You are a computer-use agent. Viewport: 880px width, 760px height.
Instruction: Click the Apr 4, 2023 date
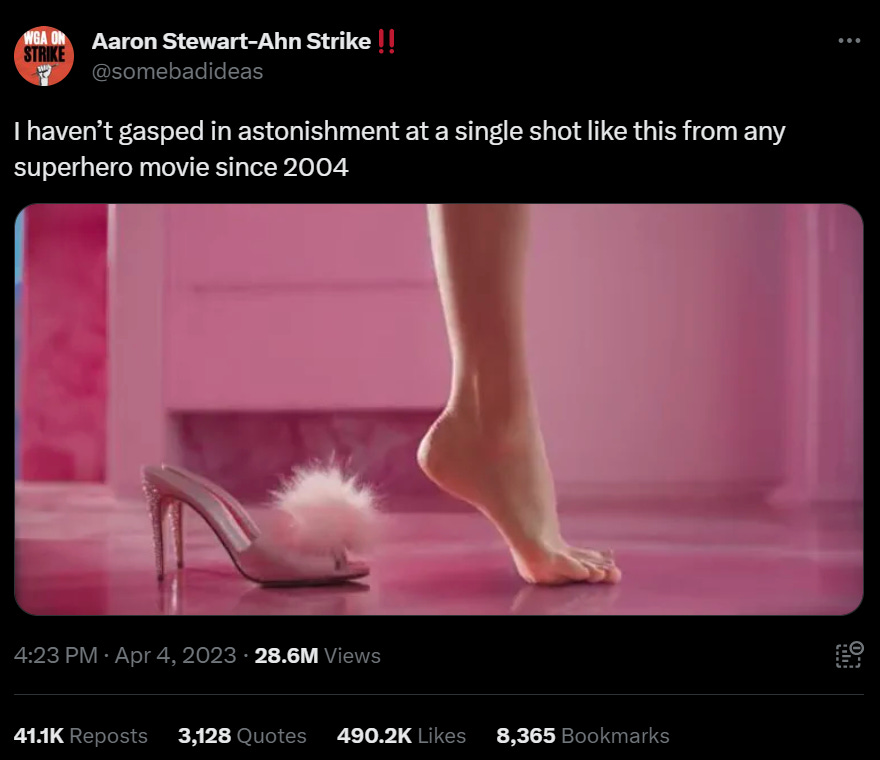tap(176, 655)
